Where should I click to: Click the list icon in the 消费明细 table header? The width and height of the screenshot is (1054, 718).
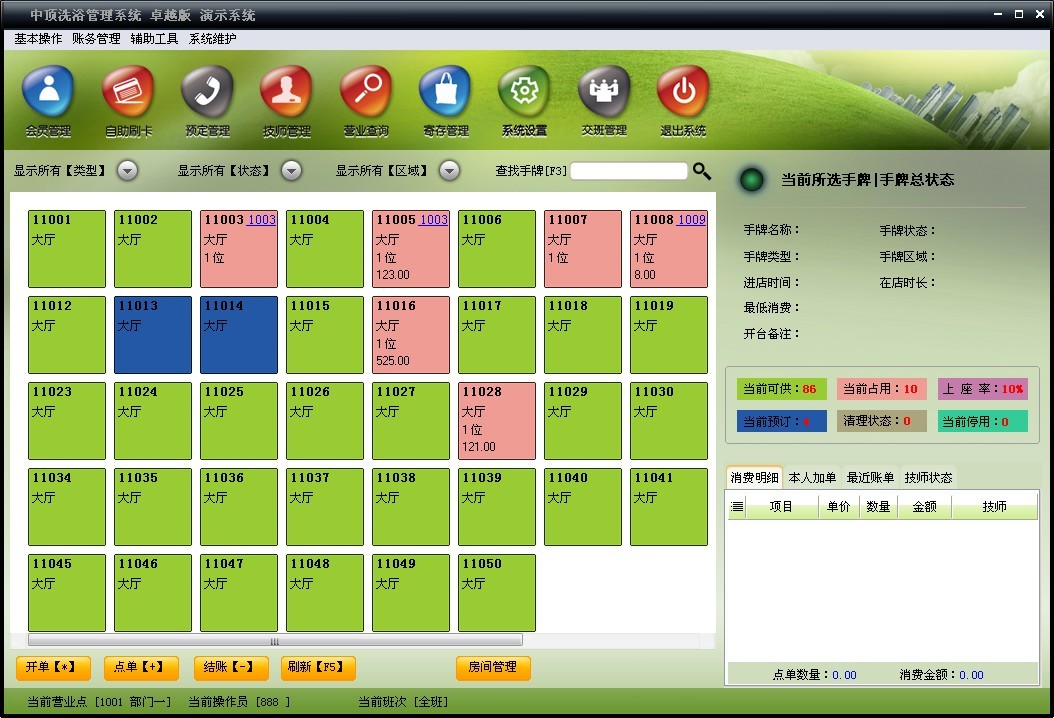coord(737,506)
